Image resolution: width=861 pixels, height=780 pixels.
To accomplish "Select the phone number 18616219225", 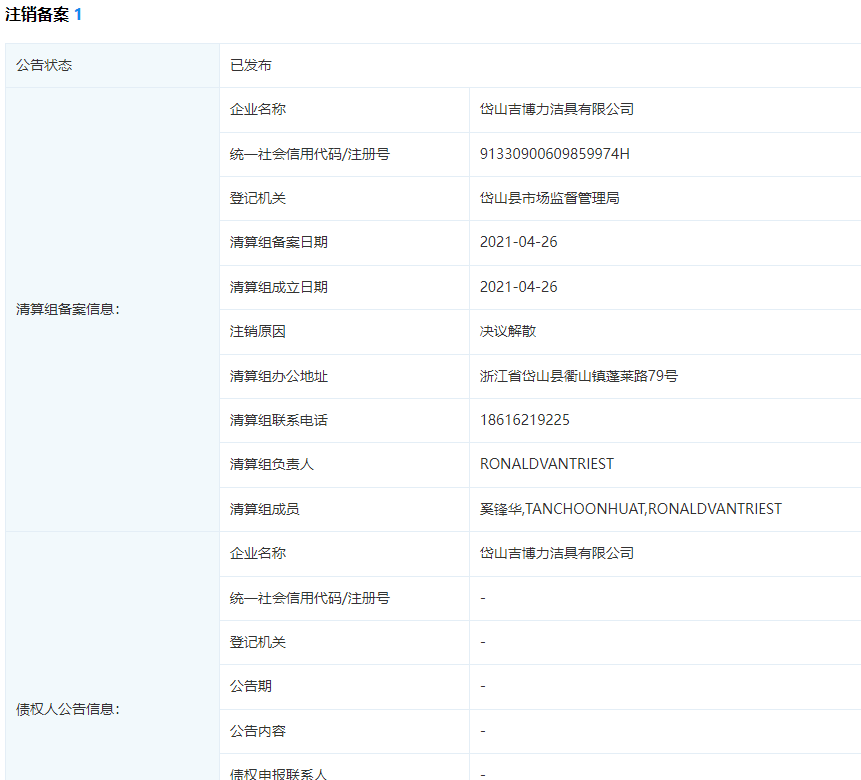I will click(524, 420).
